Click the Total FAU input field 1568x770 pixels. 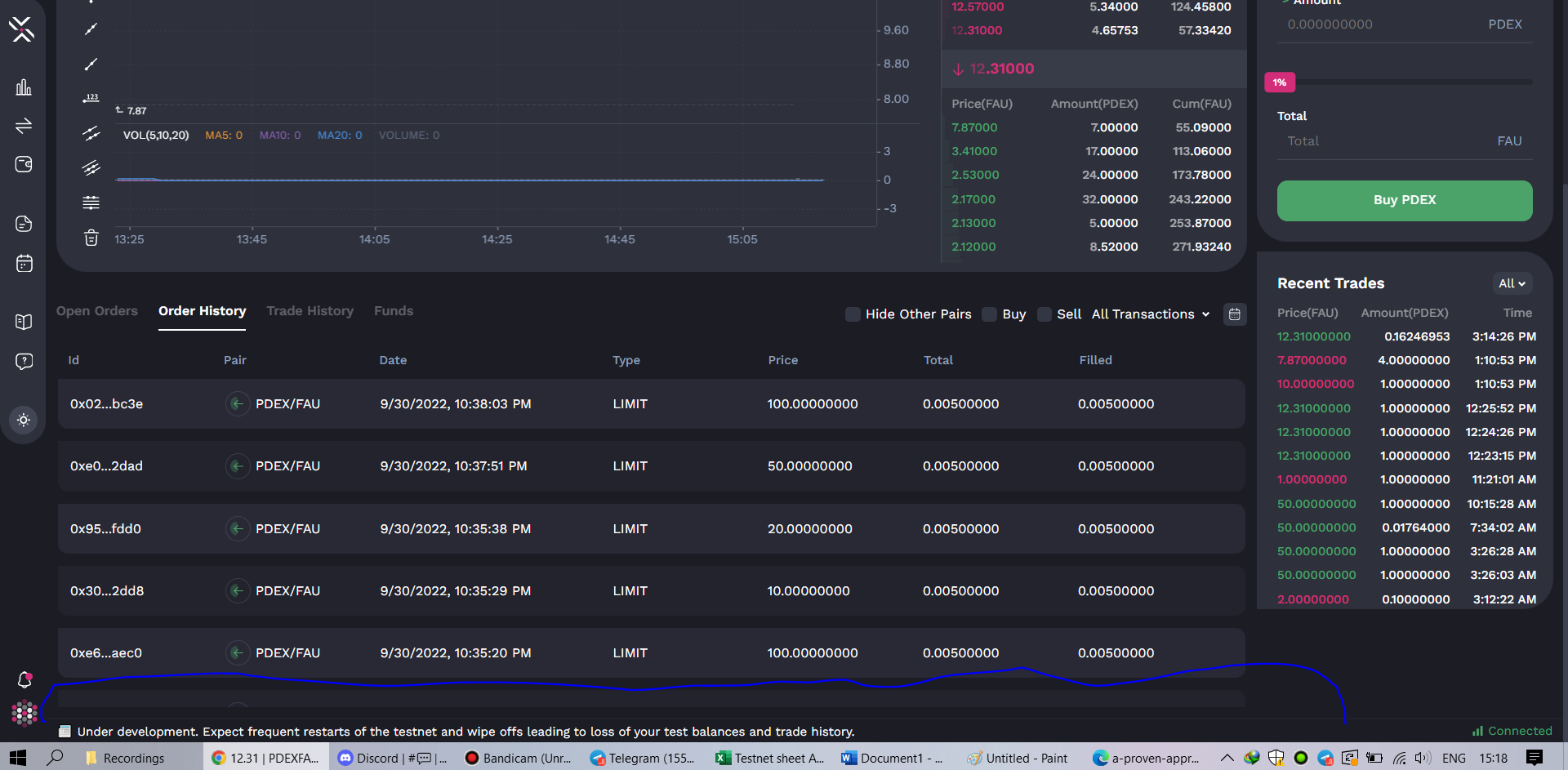click(x=1388, y=140)
